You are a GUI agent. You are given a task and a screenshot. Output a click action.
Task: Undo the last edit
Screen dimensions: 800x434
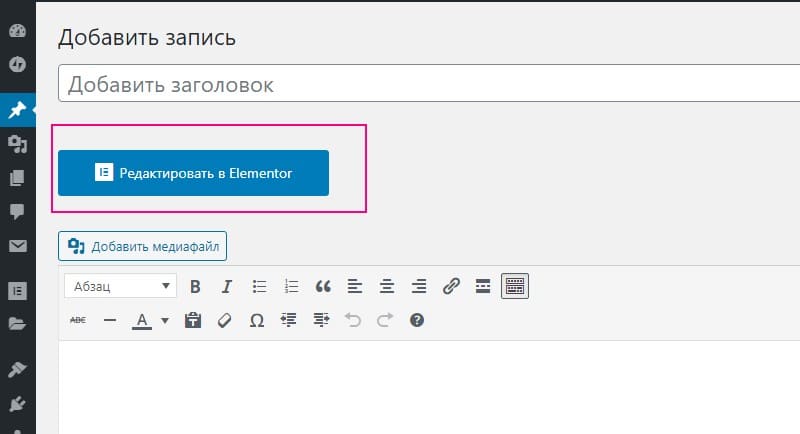point(353,320)
